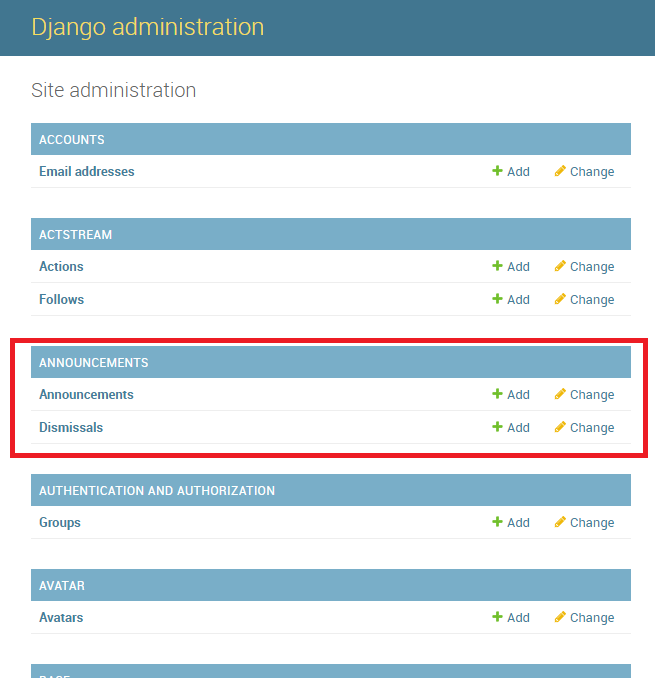Open the Email addresses model link
This screenshot has width=655, height=678.
click(x=86, y=172)
